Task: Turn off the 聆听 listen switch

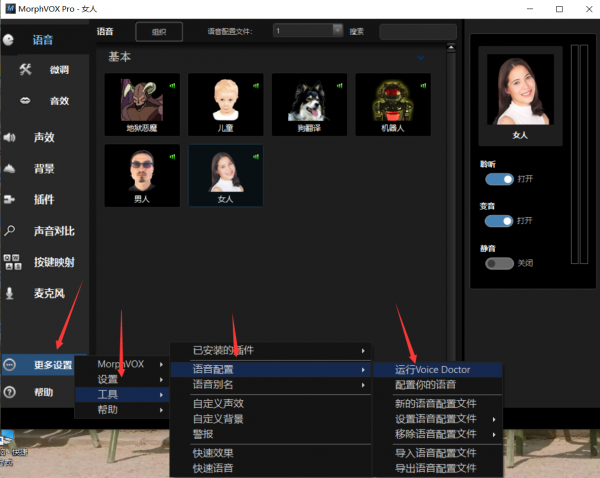Action: [499, 179]
